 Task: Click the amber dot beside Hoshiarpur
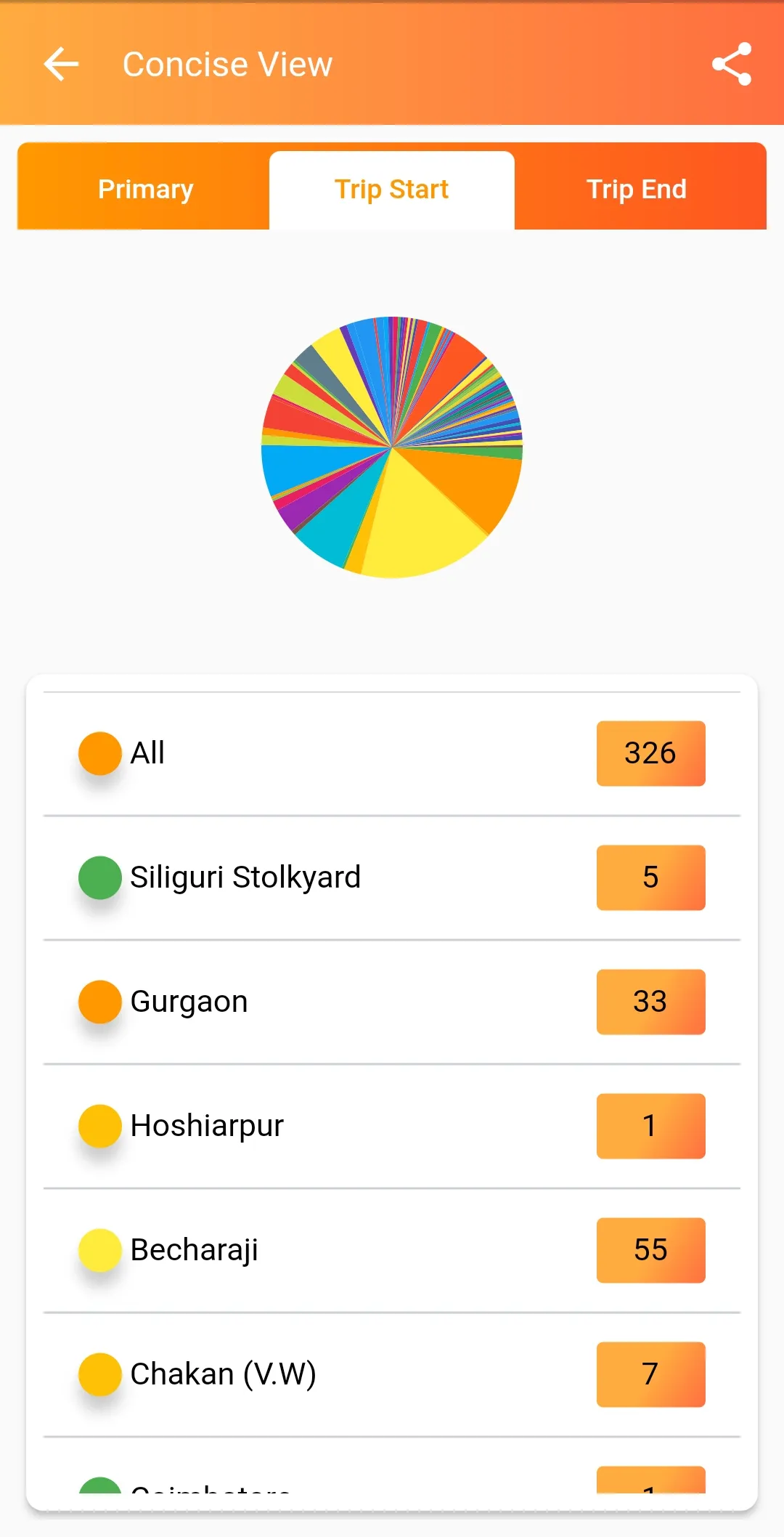click(100, 1126)
